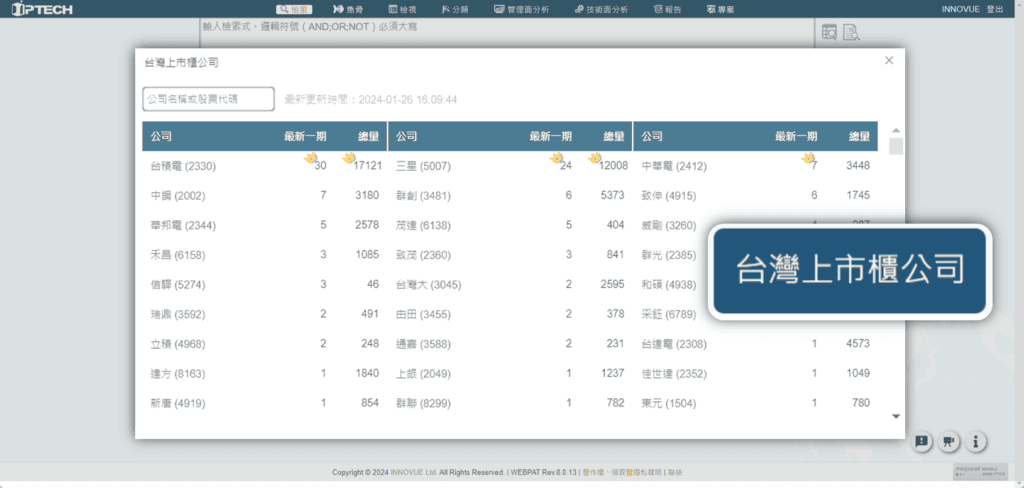
Task: Open the 技術面分析 menu
Action: point(601,9)
